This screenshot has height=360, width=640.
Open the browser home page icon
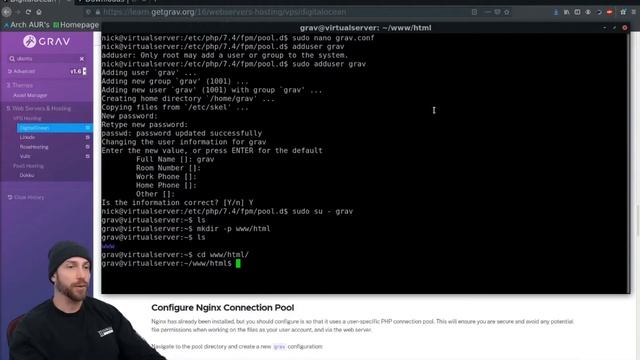(39, 12)
